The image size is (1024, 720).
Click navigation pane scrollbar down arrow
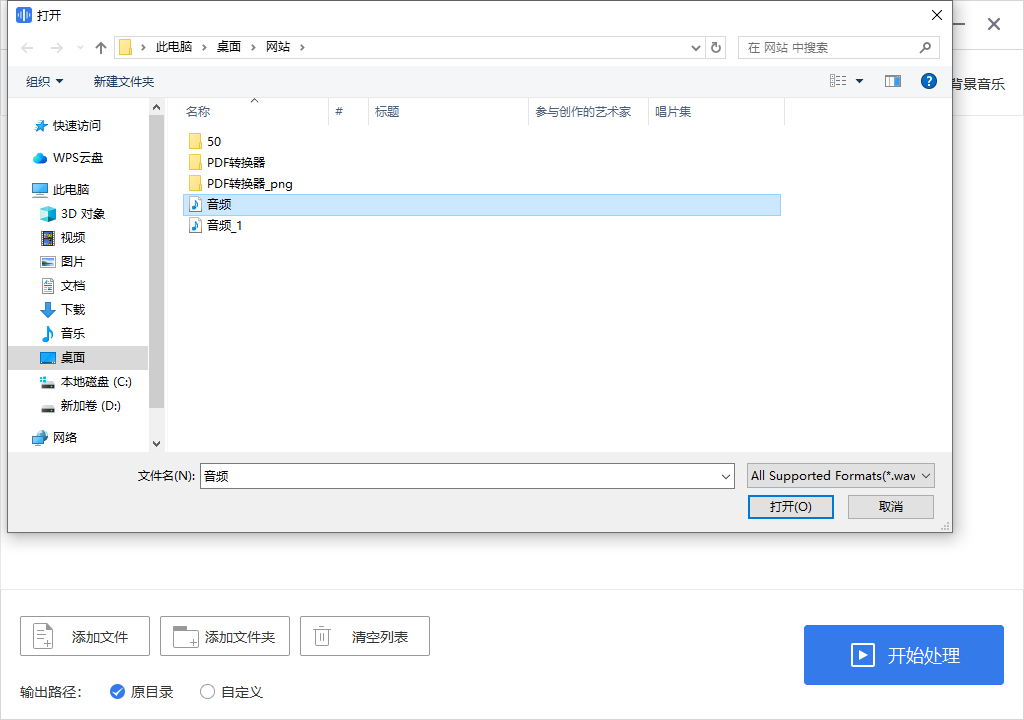click(x=156, y=444)
